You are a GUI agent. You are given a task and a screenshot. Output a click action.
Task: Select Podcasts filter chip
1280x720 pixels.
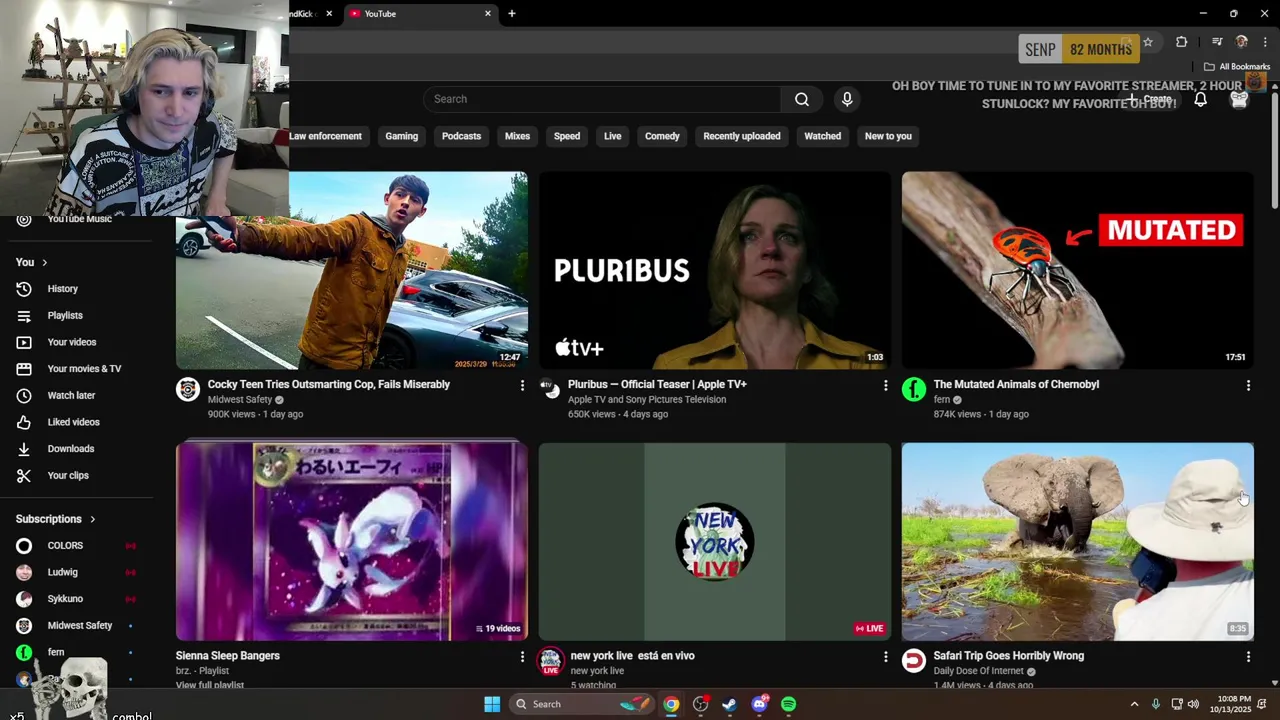coord(462,136)
